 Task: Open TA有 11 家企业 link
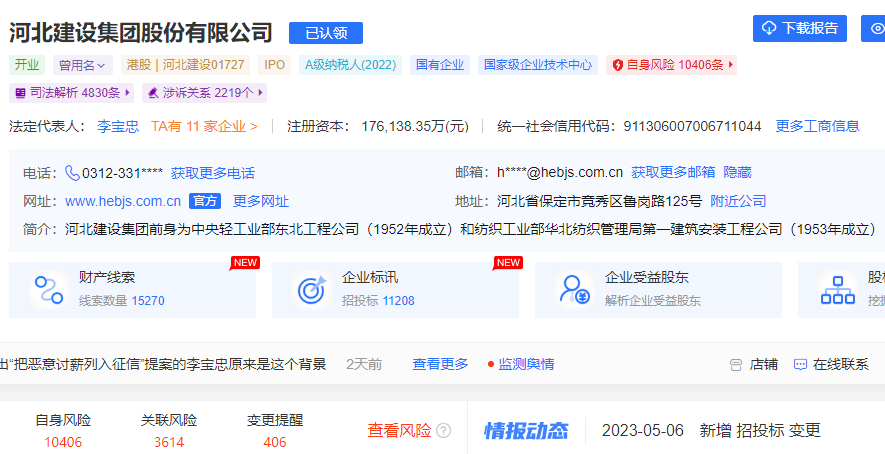[204, 126]
